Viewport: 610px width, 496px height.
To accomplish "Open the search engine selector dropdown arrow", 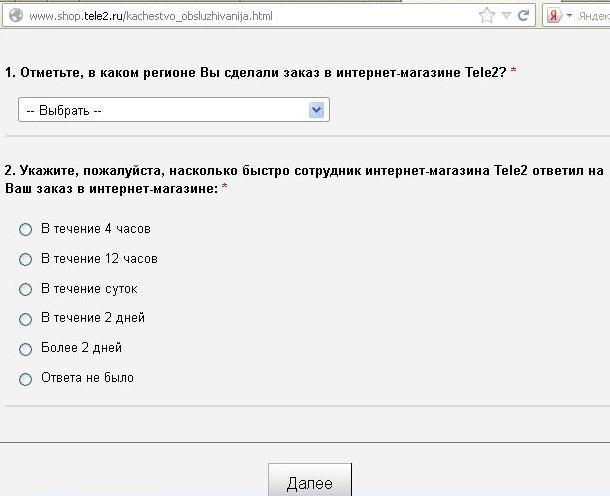I will pyautogui.click(x=569, y=16).
